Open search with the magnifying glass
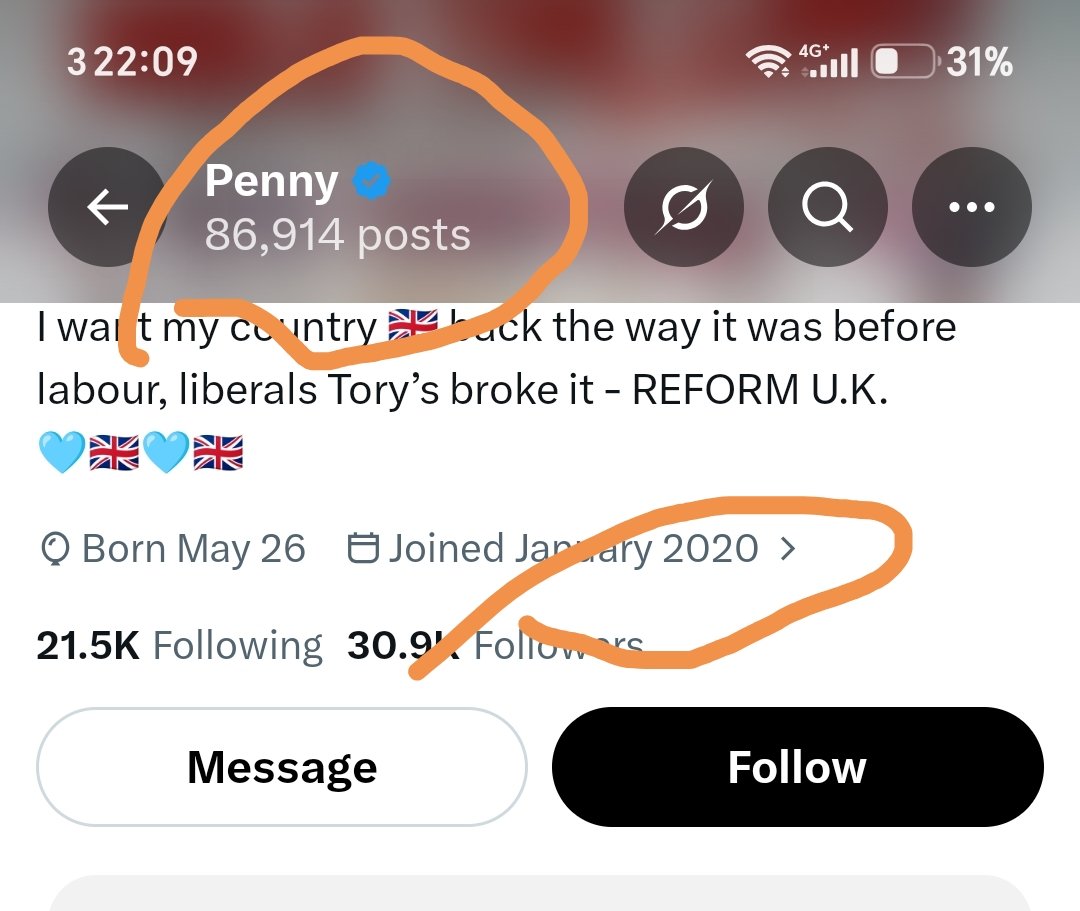 827,207
